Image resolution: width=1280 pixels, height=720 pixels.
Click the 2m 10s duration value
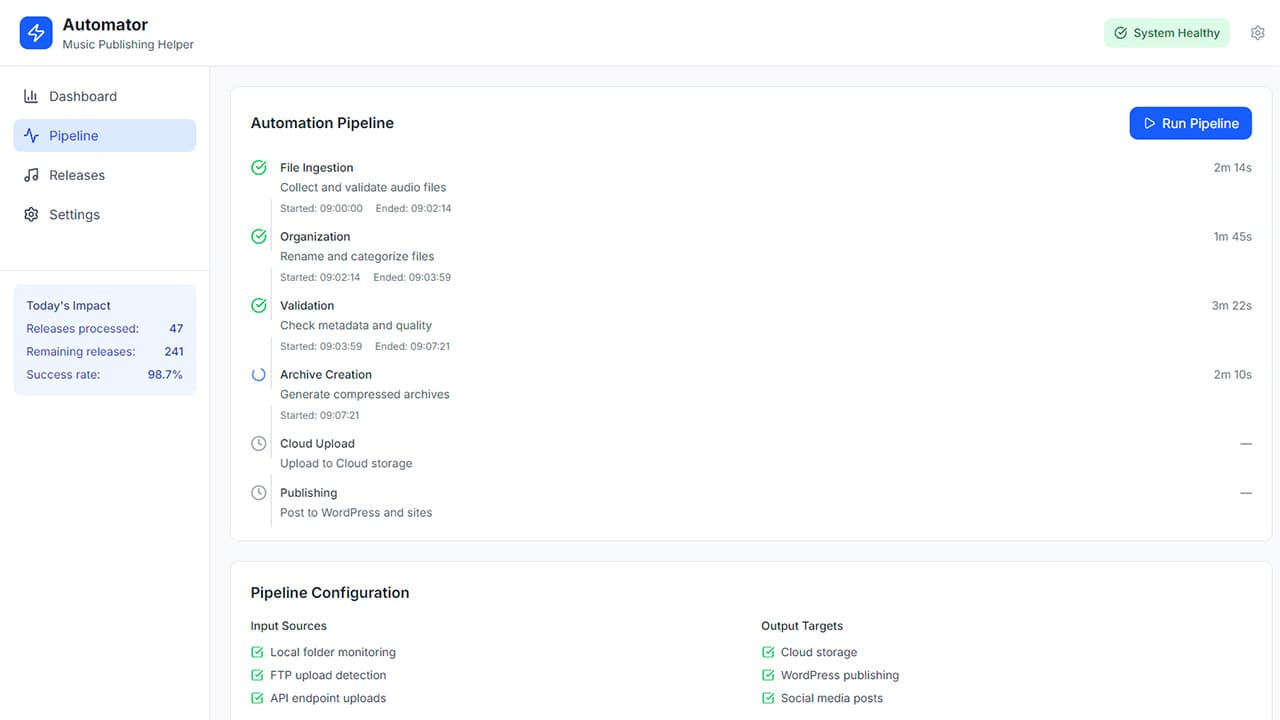click(x=1233, y=375)
